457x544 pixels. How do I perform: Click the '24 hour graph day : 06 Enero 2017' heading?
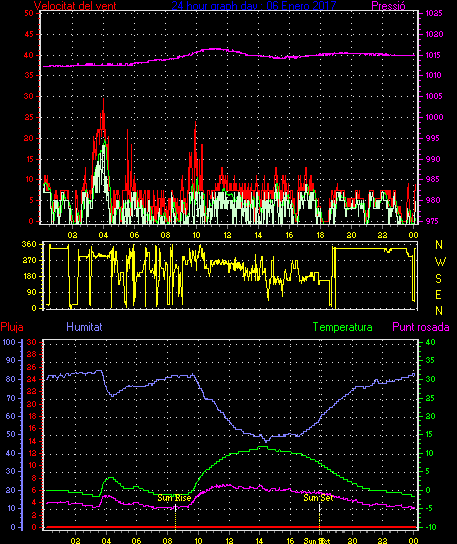(x=254, y=5)
